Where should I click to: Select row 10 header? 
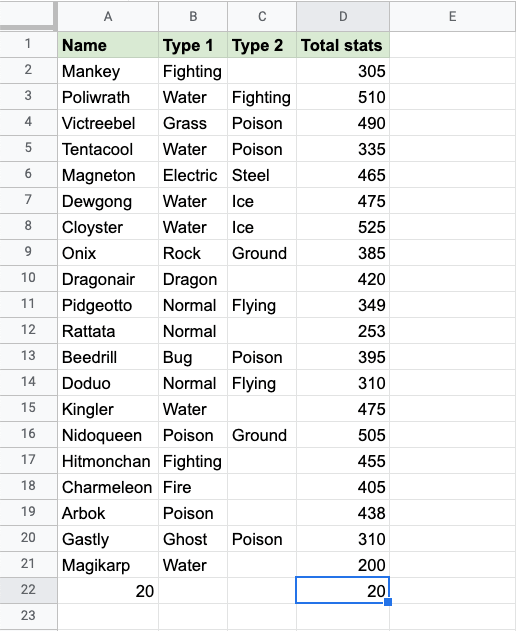click(28, 278)
